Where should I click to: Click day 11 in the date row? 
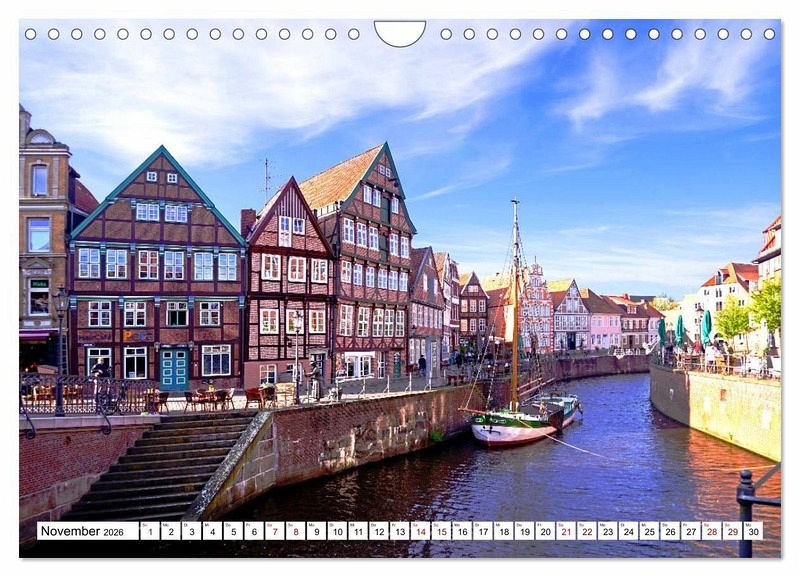[x=358, y=531]
